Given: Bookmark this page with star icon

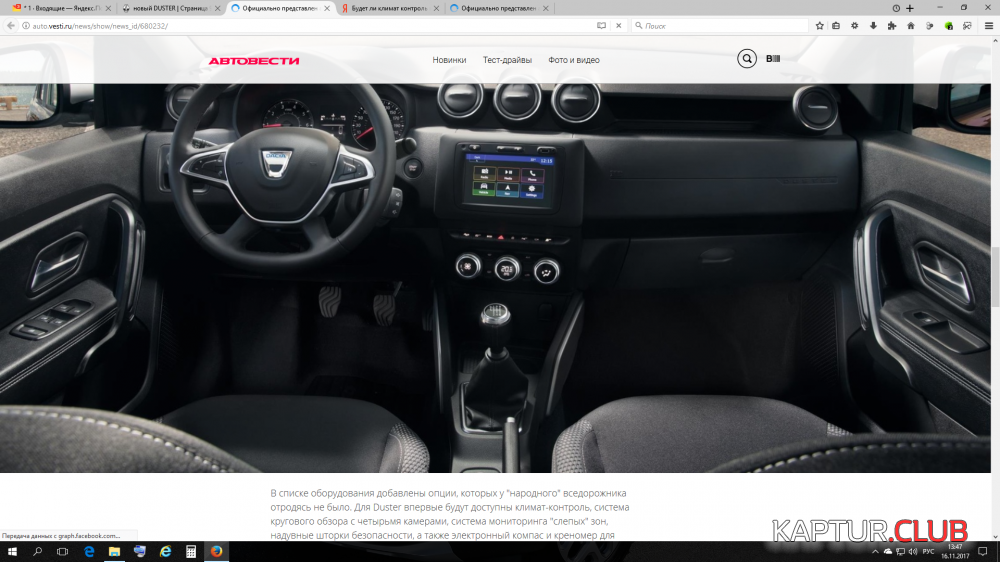Looking at the screenshot, I should [819, 25].
